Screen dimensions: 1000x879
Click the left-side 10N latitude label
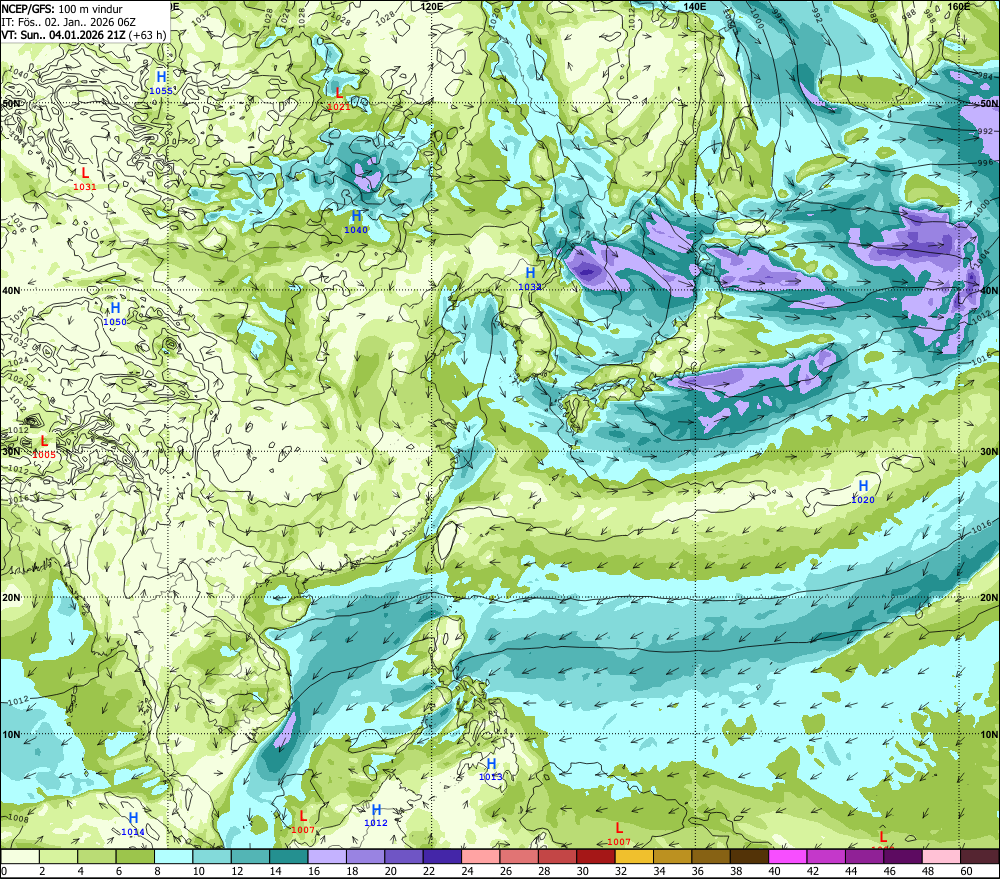tap(11, 735)
